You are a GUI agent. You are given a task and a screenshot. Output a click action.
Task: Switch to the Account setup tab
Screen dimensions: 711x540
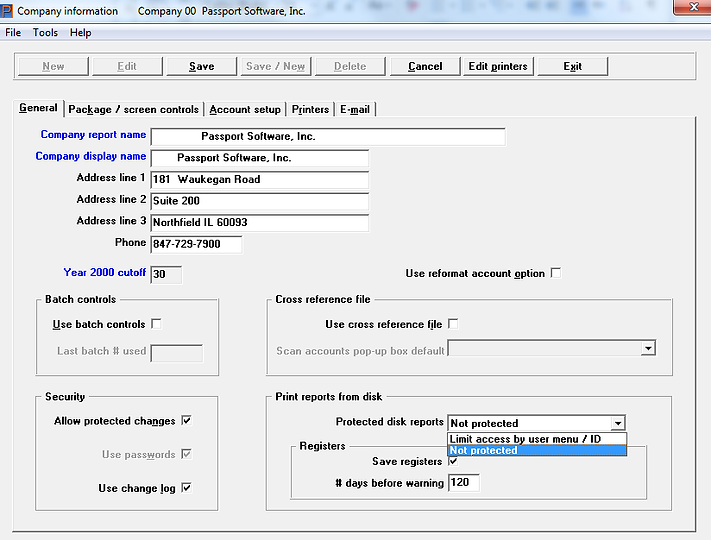245,109
